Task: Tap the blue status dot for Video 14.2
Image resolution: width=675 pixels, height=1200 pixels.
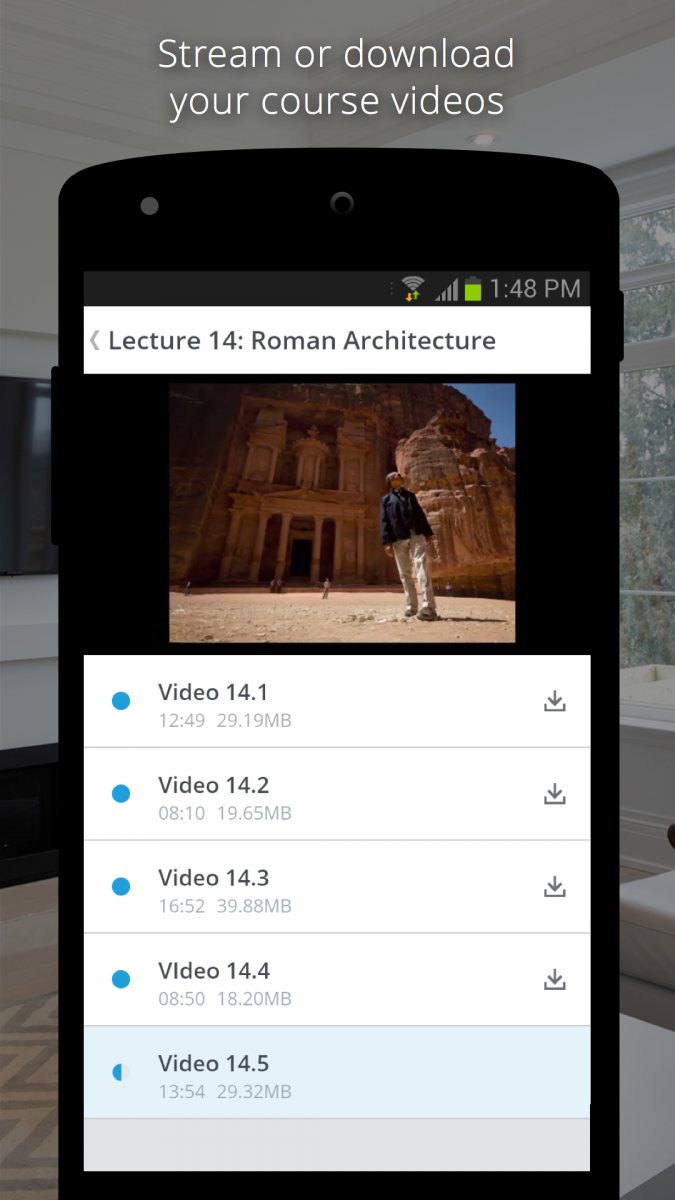Action: [x=121, y=794]
